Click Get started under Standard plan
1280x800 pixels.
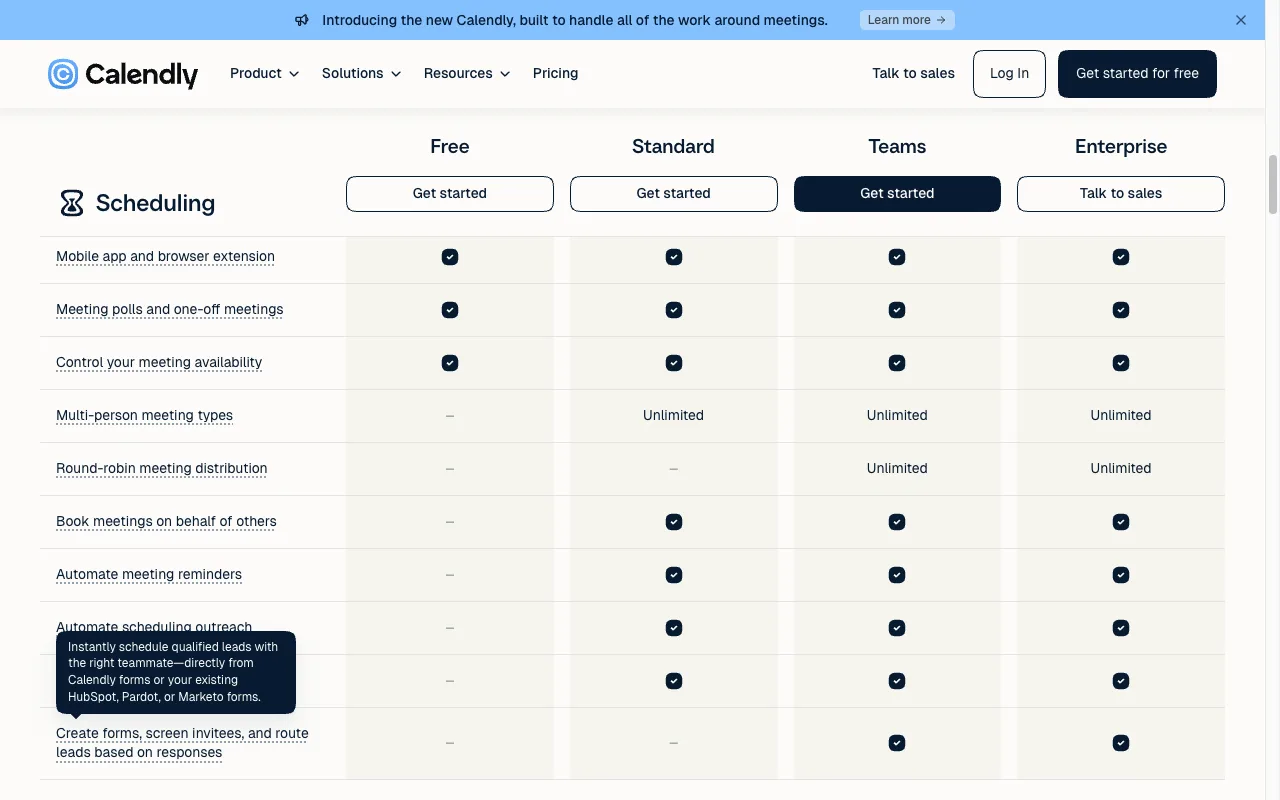[x=674, y=194]
